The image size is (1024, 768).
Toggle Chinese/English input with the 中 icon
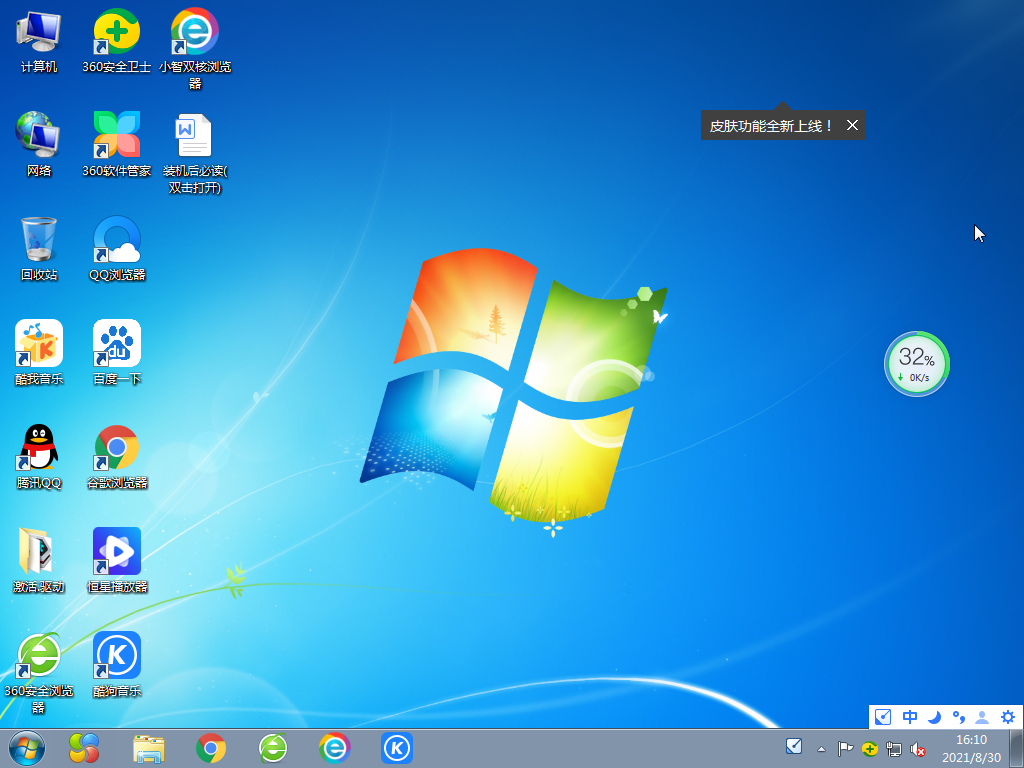click(910, 717)
